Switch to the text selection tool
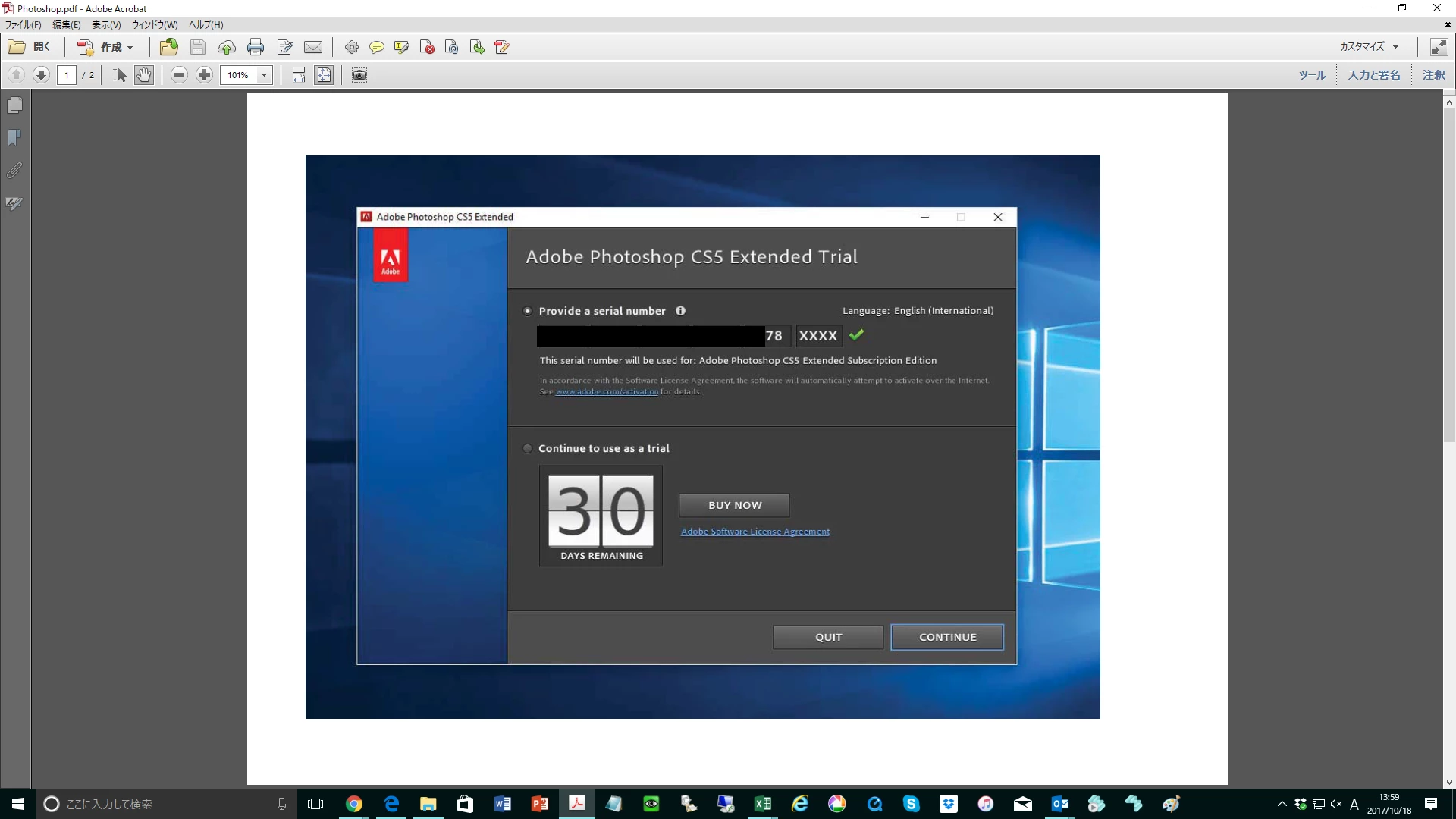The image size is (1456, 819). click(119, 75)
